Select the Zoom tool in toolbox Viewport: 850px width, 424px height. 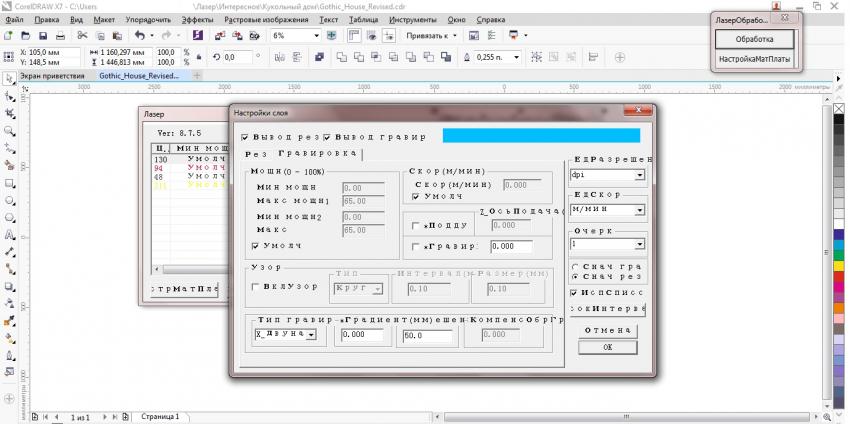10,131
